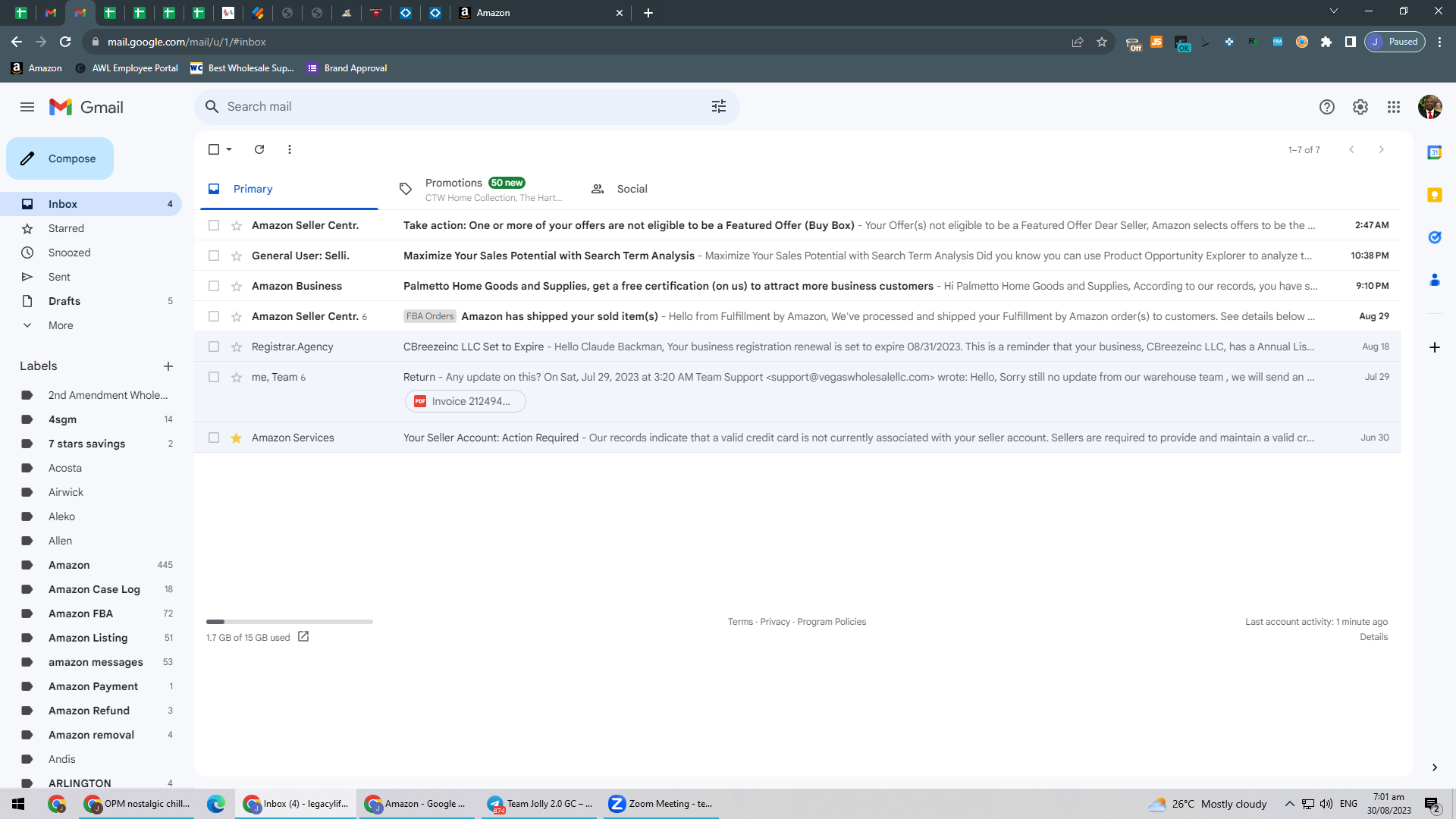Open the Amazon Case Log label

(x=94, y=589)
